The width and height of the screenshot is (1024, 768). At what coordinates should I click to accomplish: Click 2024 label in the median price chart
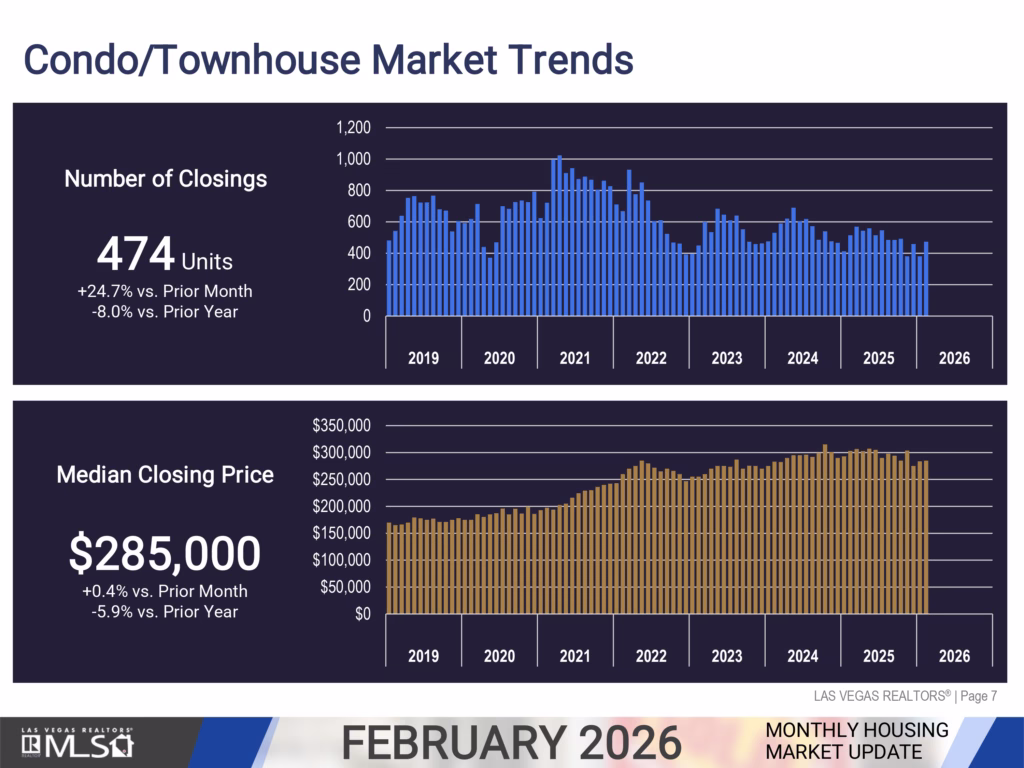[x=802, y=656]
